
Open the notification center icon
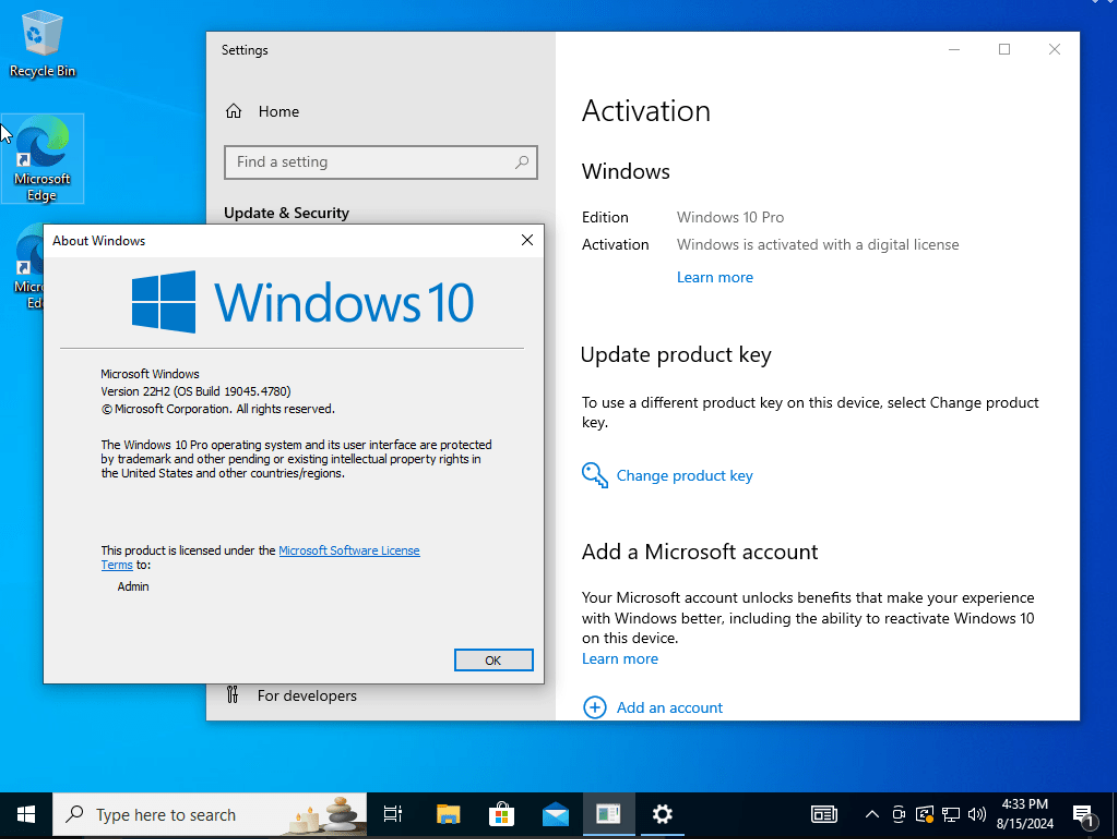tap(1084, 815)
